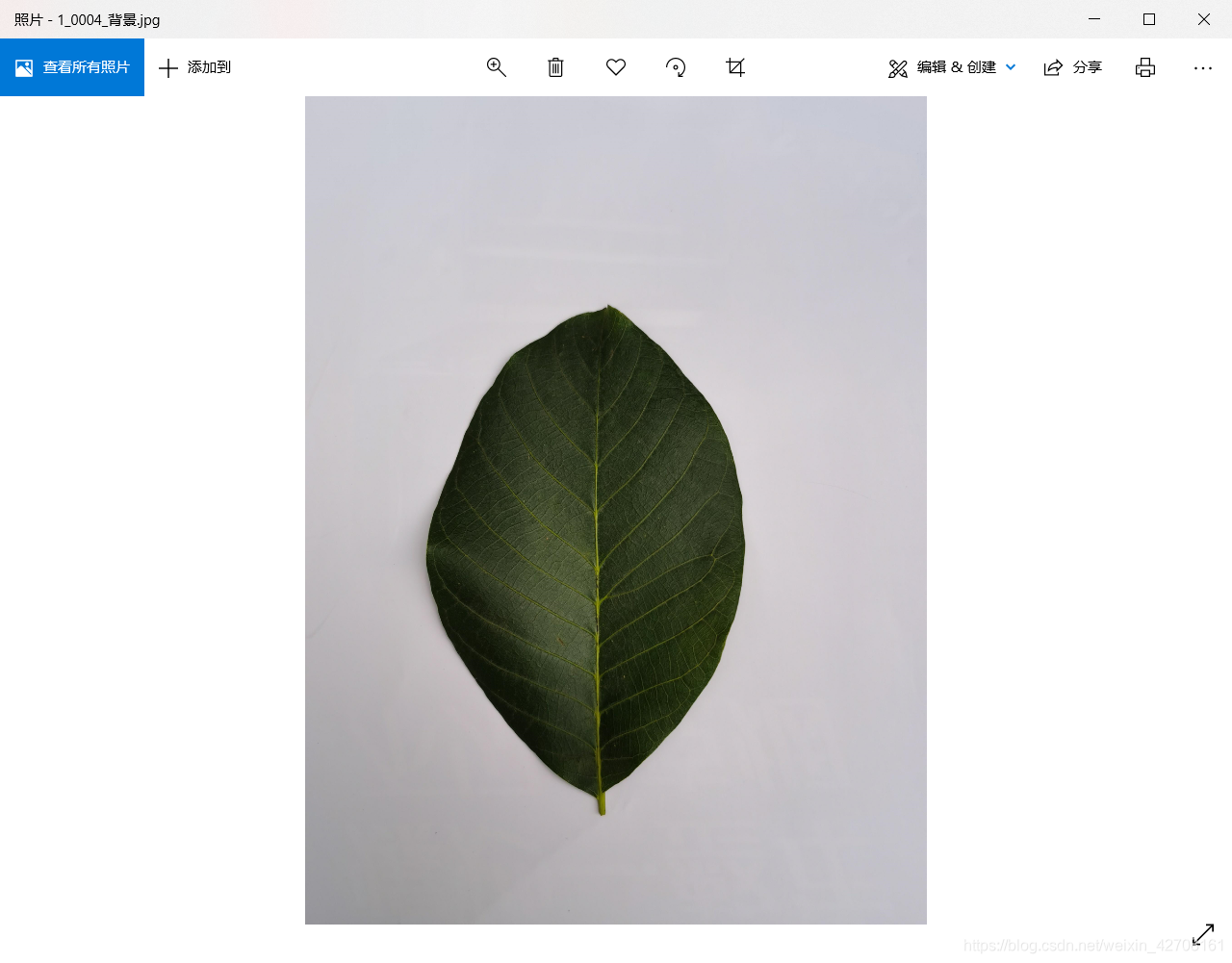The image size is (1232, 963).
Task: Enter fullscreen using the diagonal arrow icon
Action: (x=1203, y=933)
